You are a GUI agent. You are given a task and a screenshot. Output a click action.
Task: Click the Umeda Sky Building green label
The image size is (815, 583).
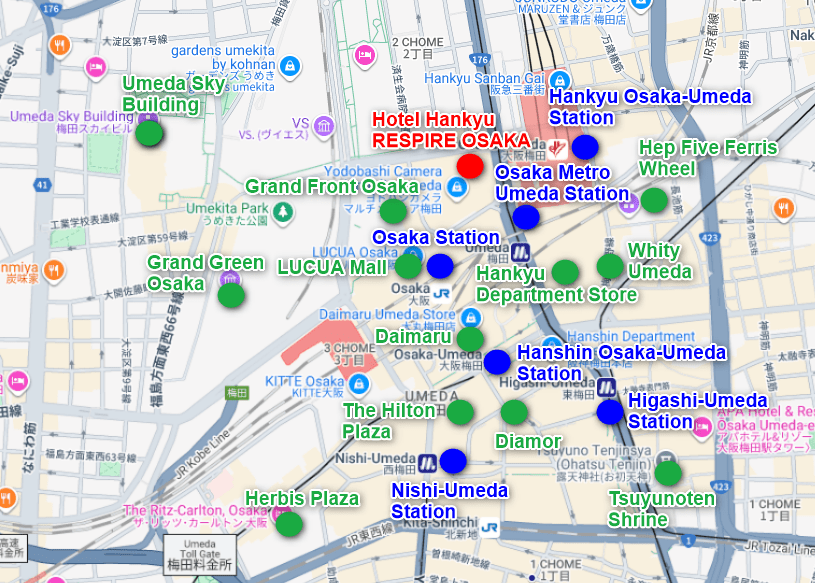click(x=174, y=94)
